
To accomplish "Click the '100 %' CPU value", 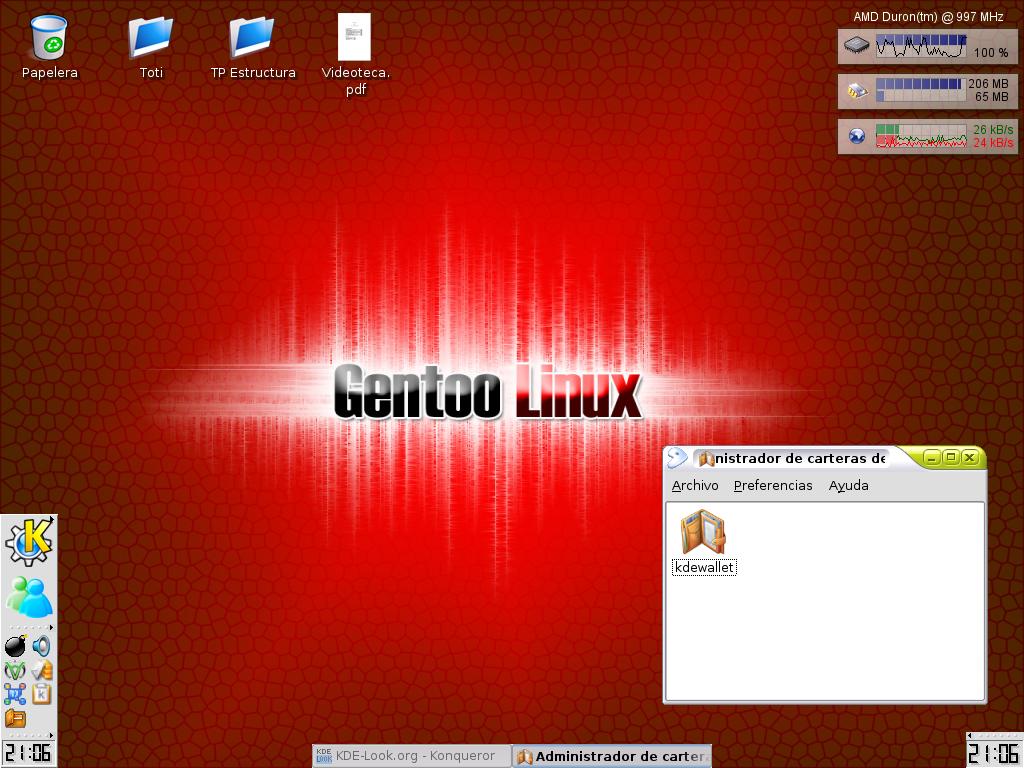I will click(x=991, y=52).
